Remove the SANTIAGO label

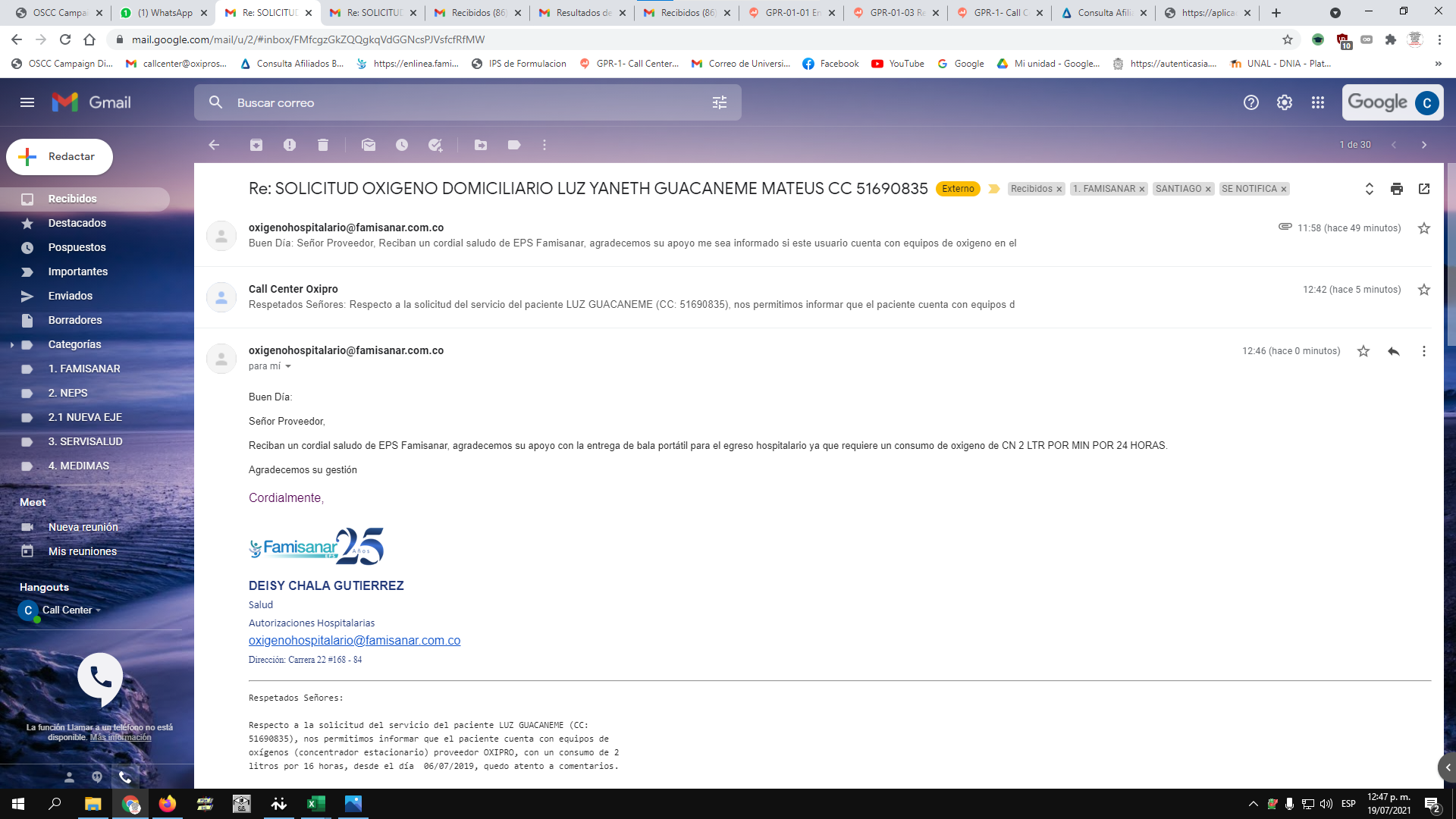coord(1208,190)
